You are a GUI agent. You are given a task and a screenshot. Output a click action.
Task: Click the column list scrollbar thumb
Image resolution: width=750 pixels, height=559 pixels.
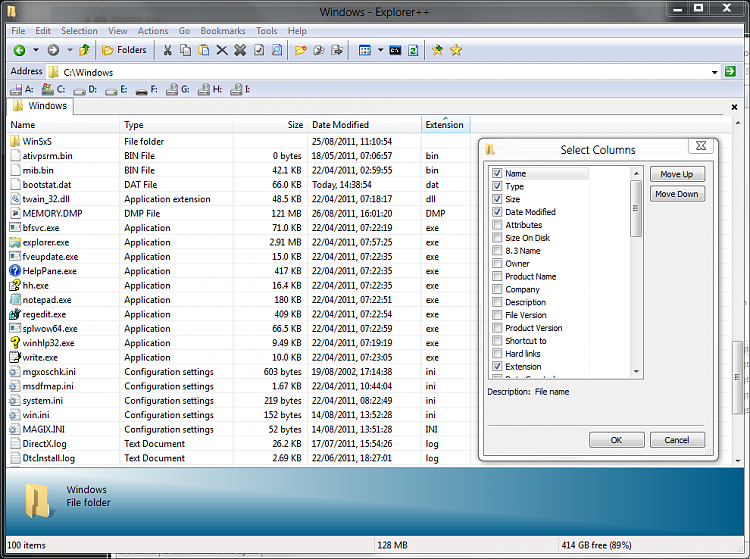point(636,208)
